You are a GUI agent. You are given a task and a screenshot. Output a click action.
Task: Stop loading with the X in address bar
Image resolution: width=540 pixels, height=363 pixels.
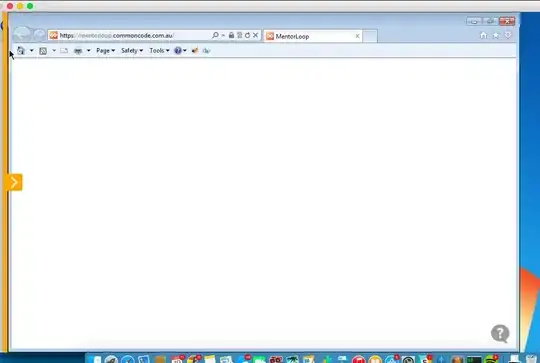coord(256,35)
